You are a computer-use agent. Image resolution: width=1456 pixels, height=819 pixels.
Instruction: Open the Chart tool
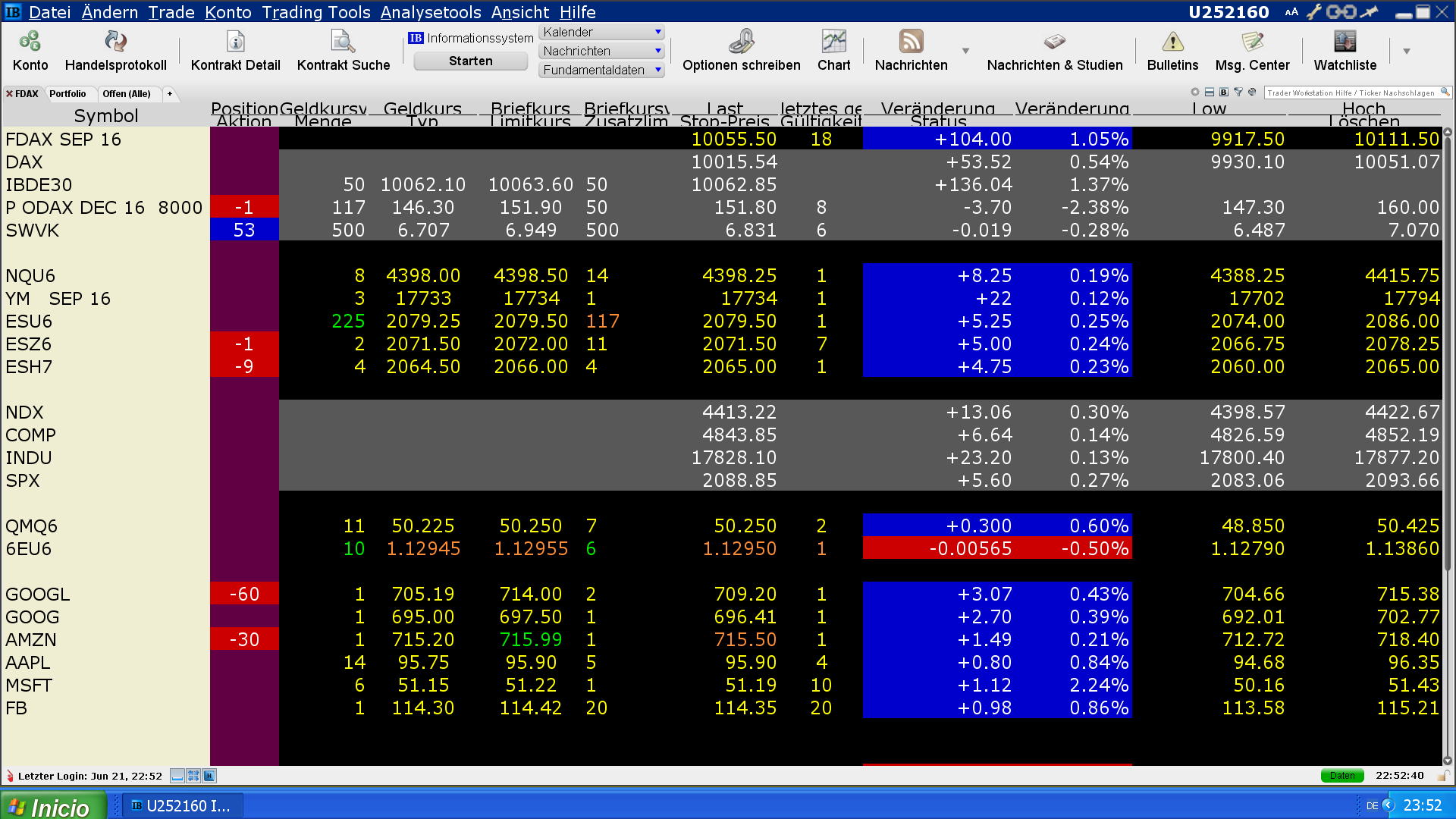[833, 42]
